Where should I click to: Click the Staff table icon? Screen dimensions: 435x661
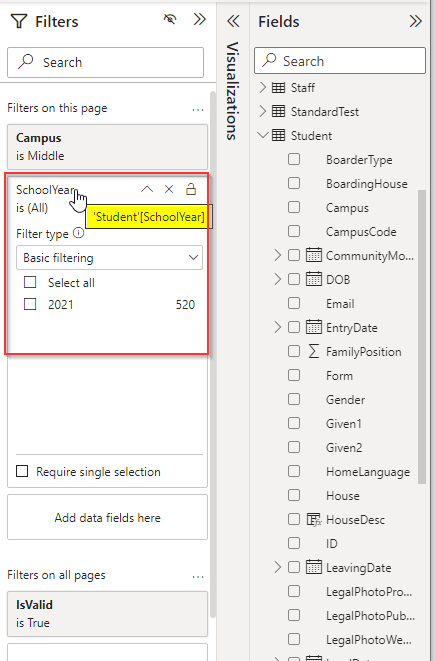pos(278,87)
